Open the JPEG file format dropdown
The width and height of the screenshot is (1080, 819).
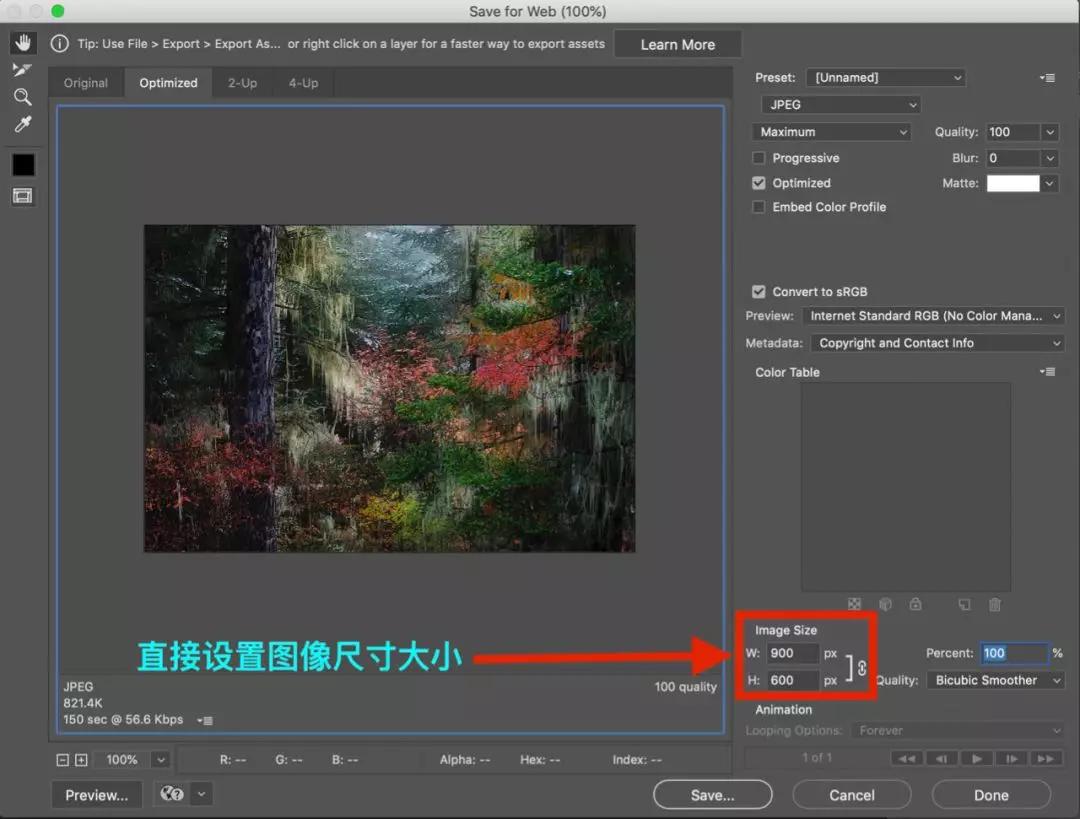click(x=840, y=105)
